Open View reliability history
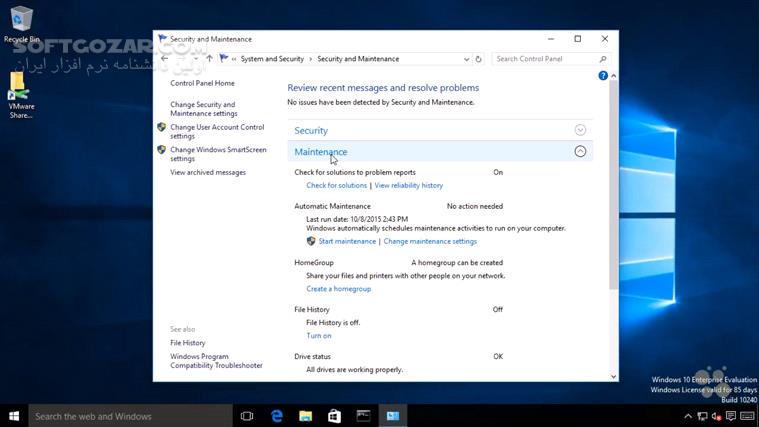This screenshot has height=427, width=759. (409, 185)
